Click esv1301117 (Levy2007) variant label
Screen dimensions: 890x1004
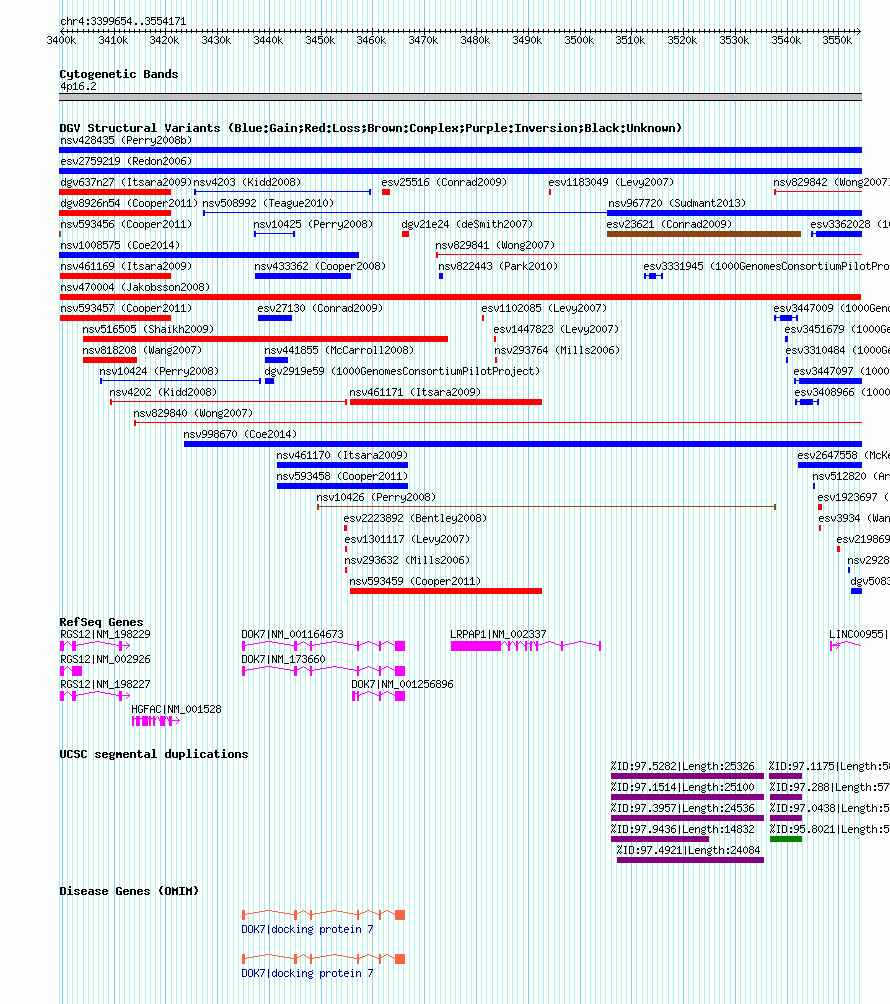[407, 540]
